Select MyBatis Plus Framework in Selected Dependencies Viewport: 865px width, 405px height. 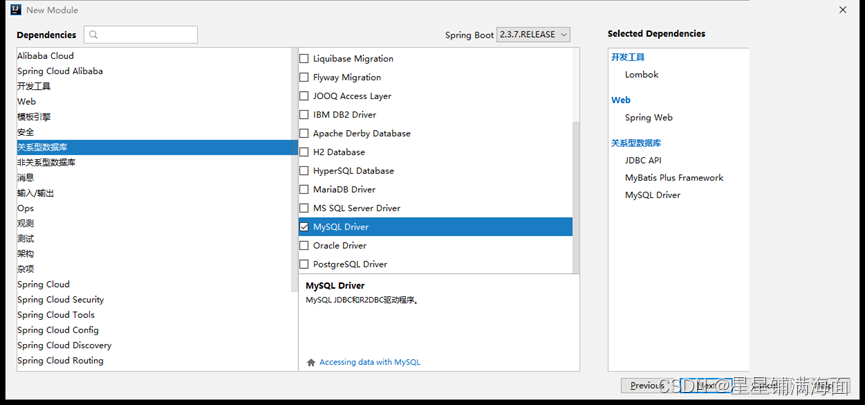coord(674,178)
